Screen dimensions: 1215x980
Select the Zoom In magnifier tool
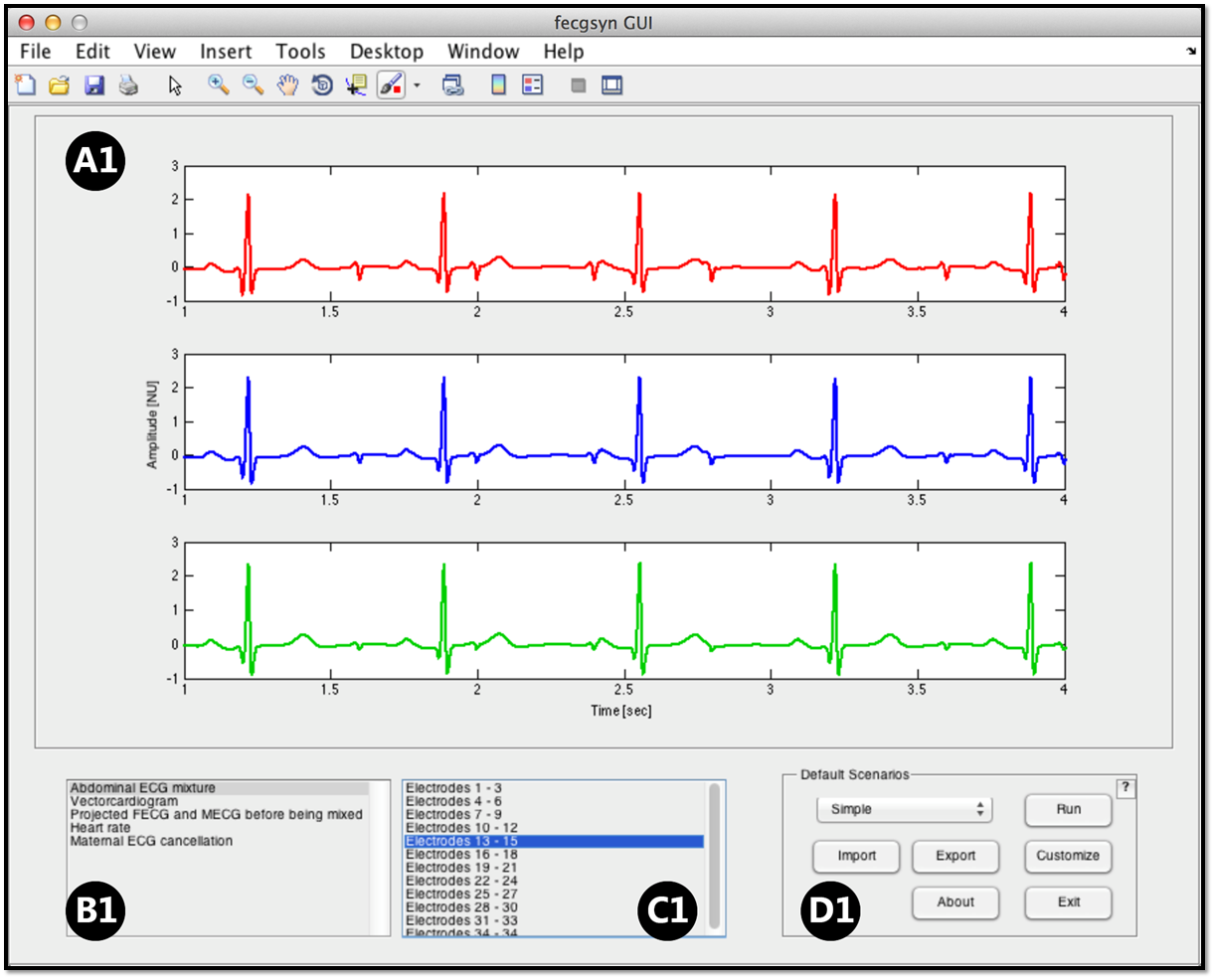(218, 85)
